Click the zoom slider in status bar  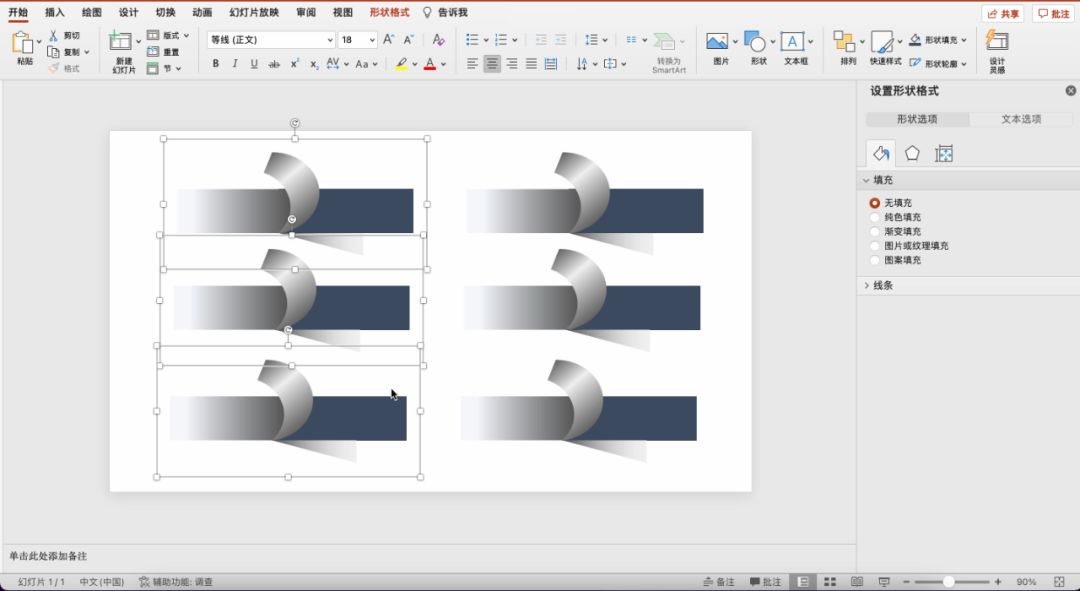[948, 582]
